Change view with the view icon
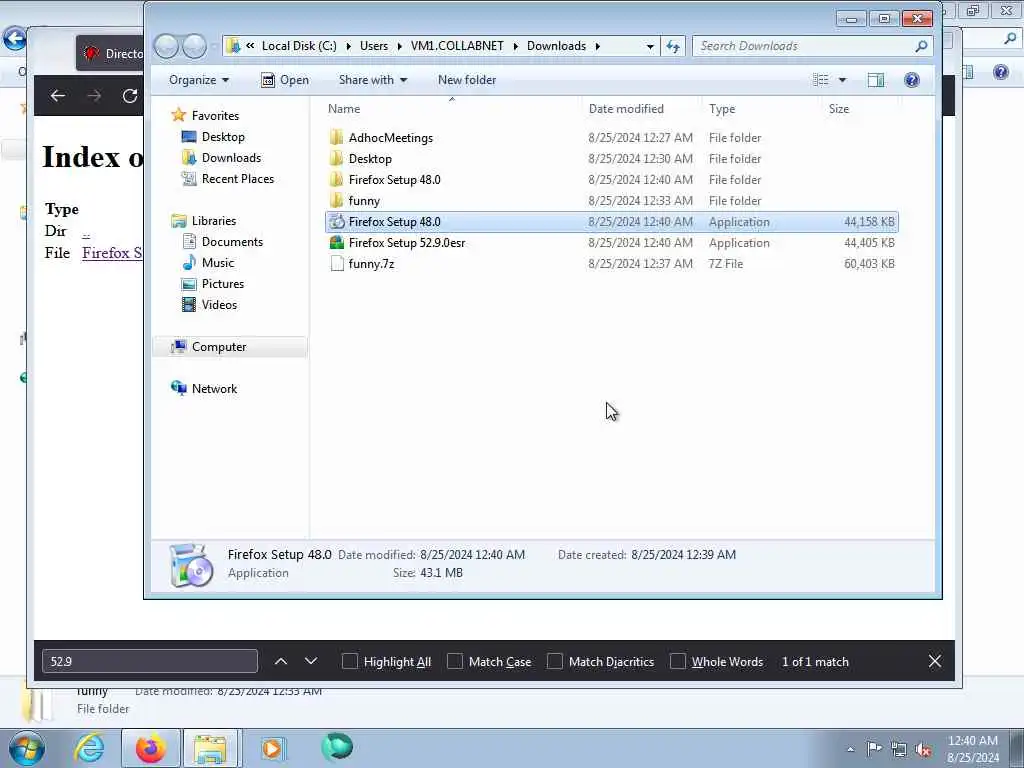 [820, 80]
